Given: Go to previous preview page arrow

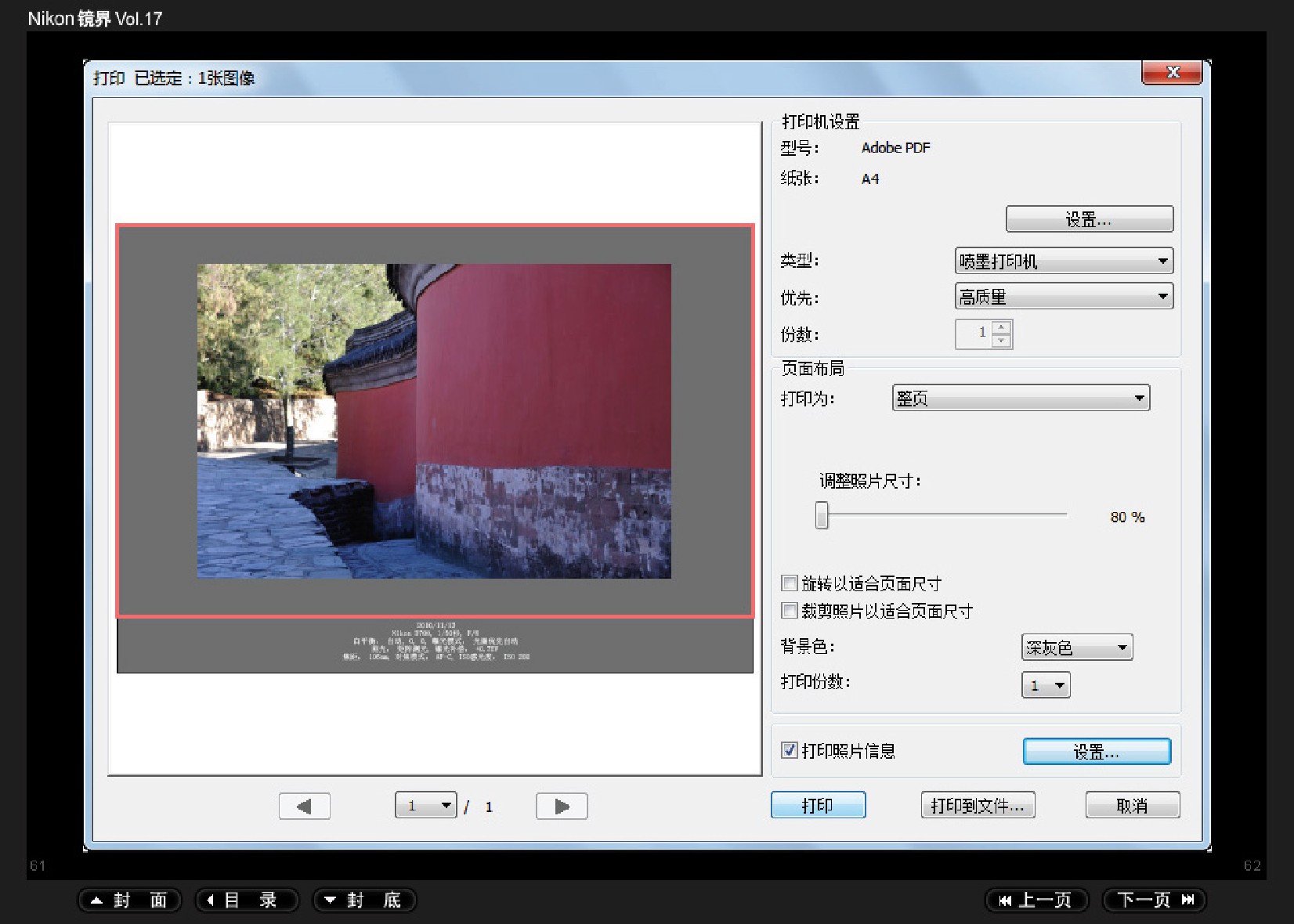Looking at the screenshot, I should coord(305,806).
